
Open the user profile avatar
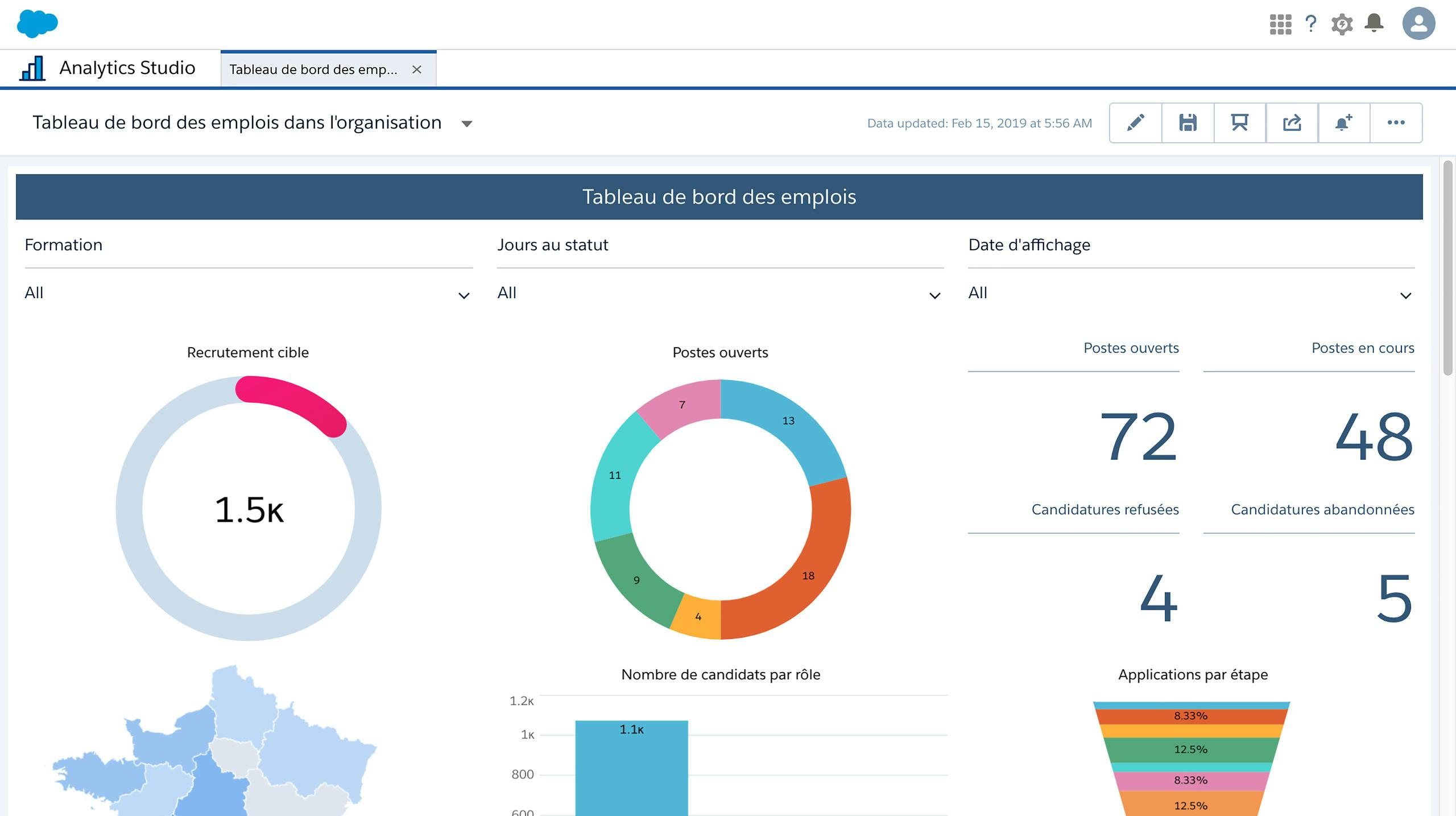tap(1418, 24)
